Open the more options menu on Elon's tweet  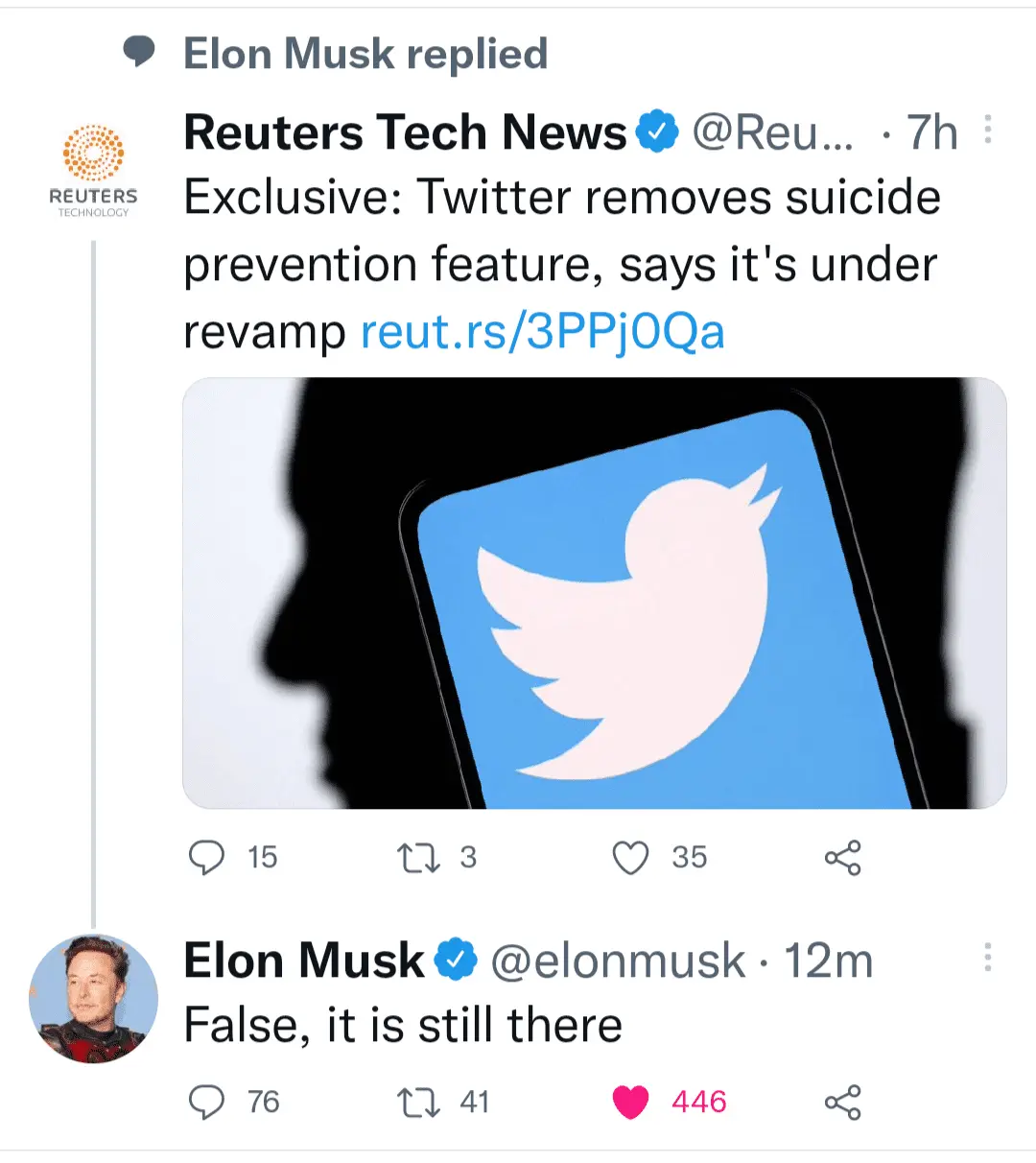pos(989,959)
